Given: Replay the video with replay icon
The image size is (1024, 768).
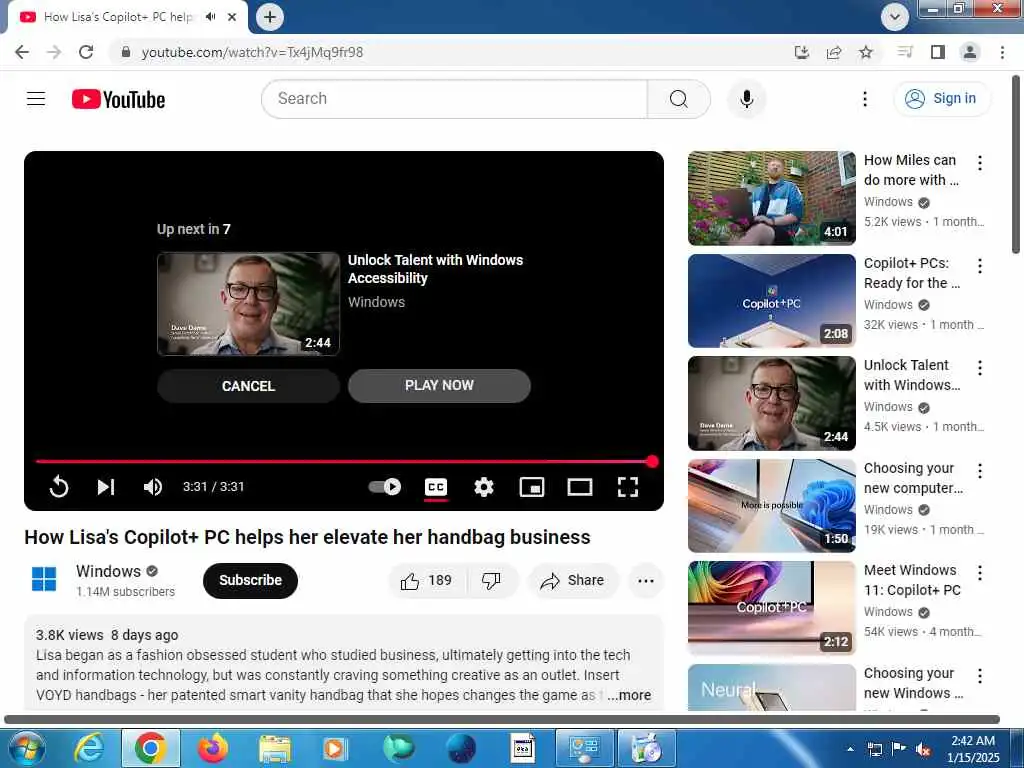Looking at the screenshot, I should click(x=59, y=487).
